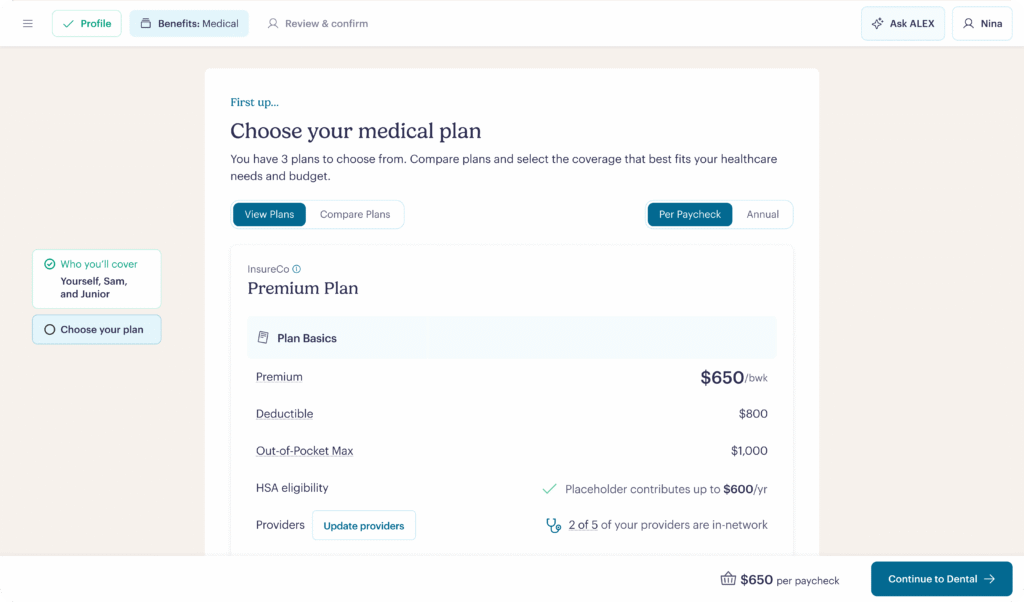The width and height of the screenshot is (1024, 602).
Task: Switch to the Compare Plans view
Action: point(355,214)
